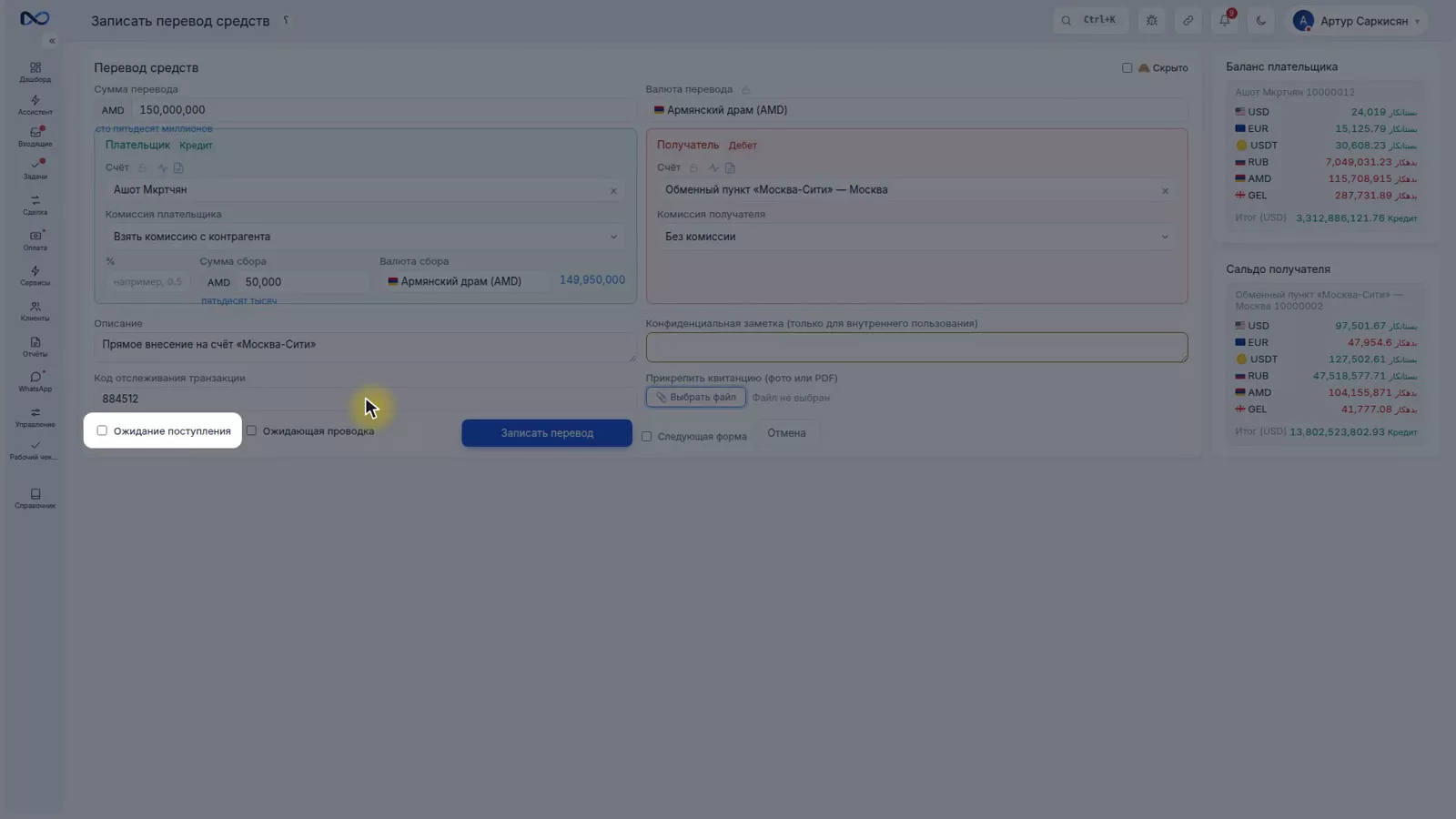This screenshot has height=819, width=1456.
Task: Open the WhatsApp sidebar item
Action: (35, 382)
